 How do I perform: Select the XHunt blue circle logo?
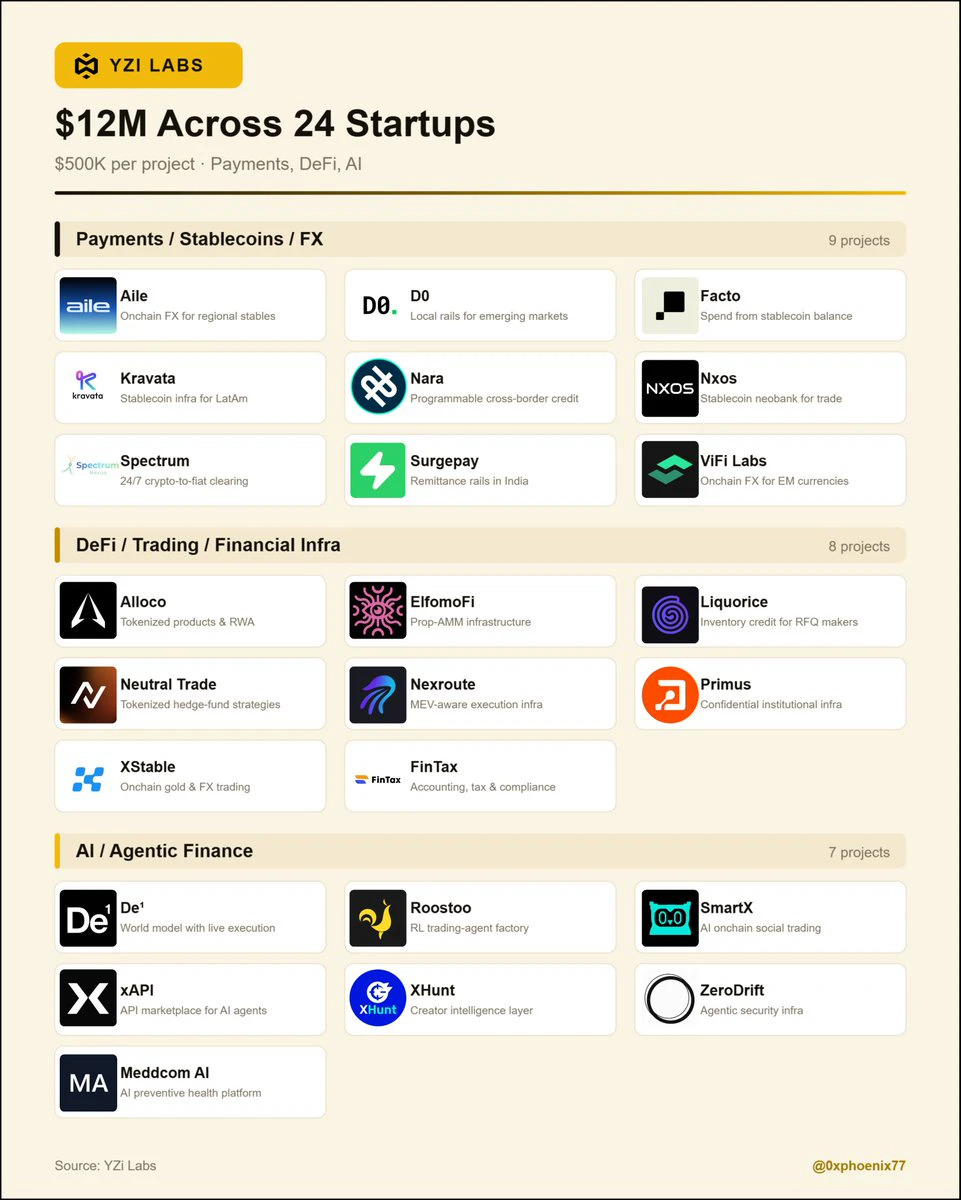click(x=378, y=1000)
